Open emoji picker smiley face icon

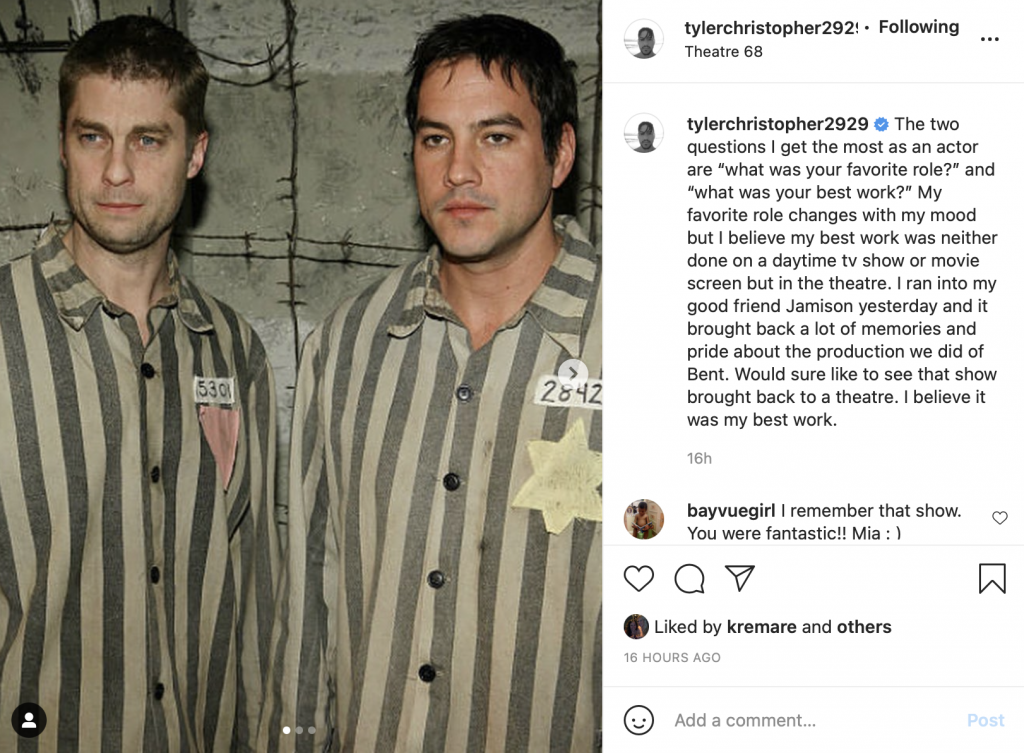tap(639, 720)
